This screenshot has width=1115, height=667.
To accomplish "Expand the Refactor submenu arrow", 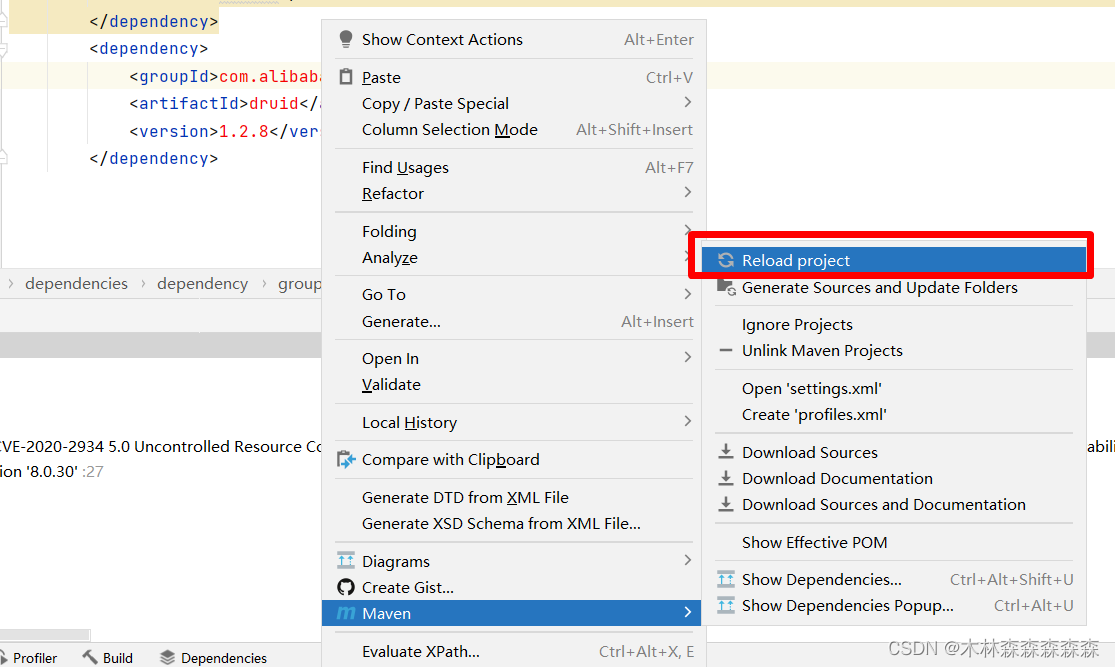I will click(x=687, y=193).
